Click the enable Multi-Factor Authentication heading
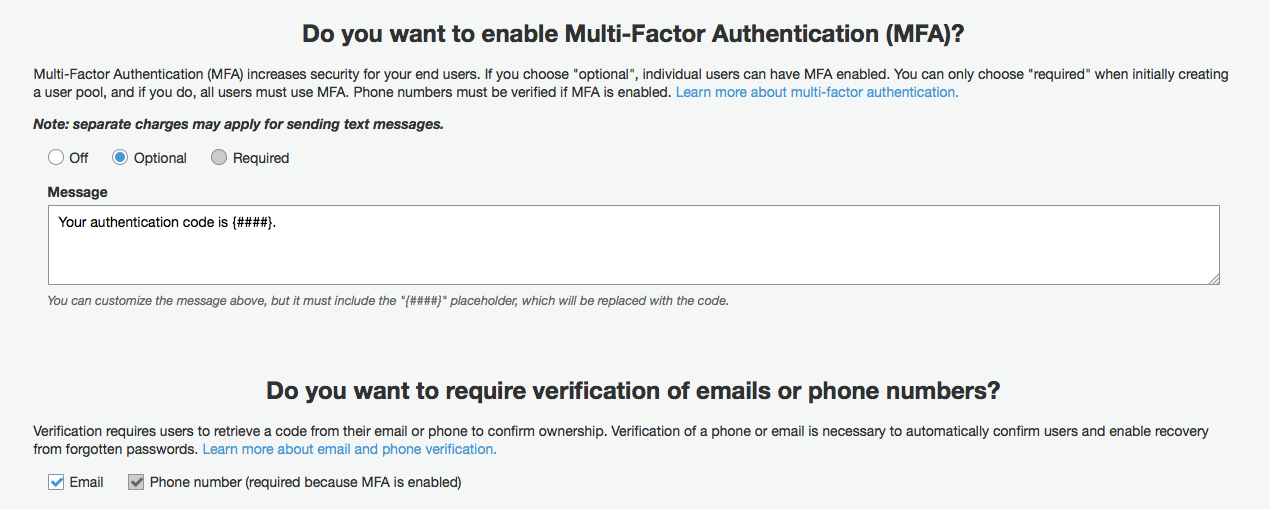 634,33
